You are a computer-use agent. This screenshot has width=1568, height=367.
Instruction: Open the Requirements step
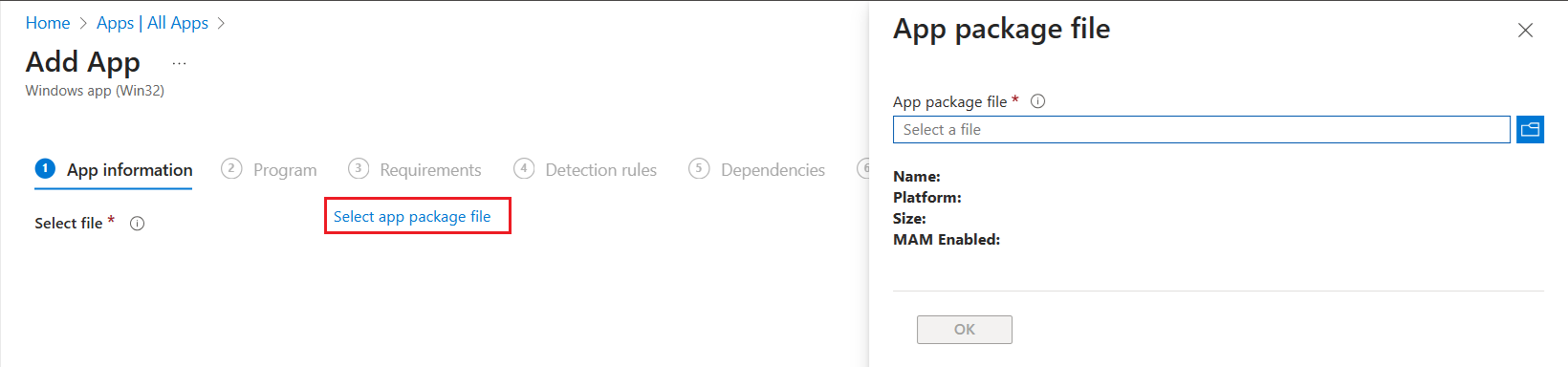click(415, 169)
